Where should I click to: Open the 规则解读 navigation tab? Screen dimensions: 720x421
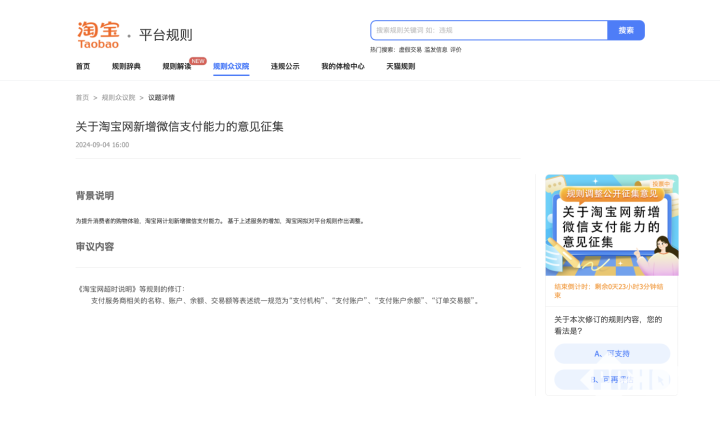[x=177, y=66]
